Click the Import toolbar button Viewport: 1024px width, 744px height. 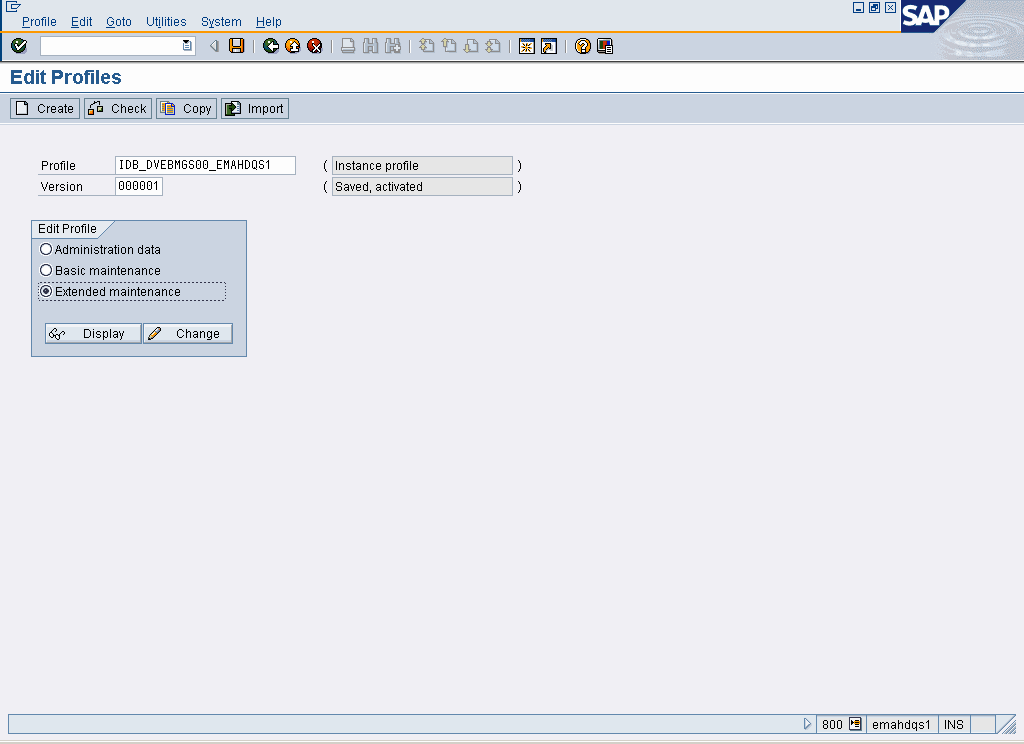point(255,108)
